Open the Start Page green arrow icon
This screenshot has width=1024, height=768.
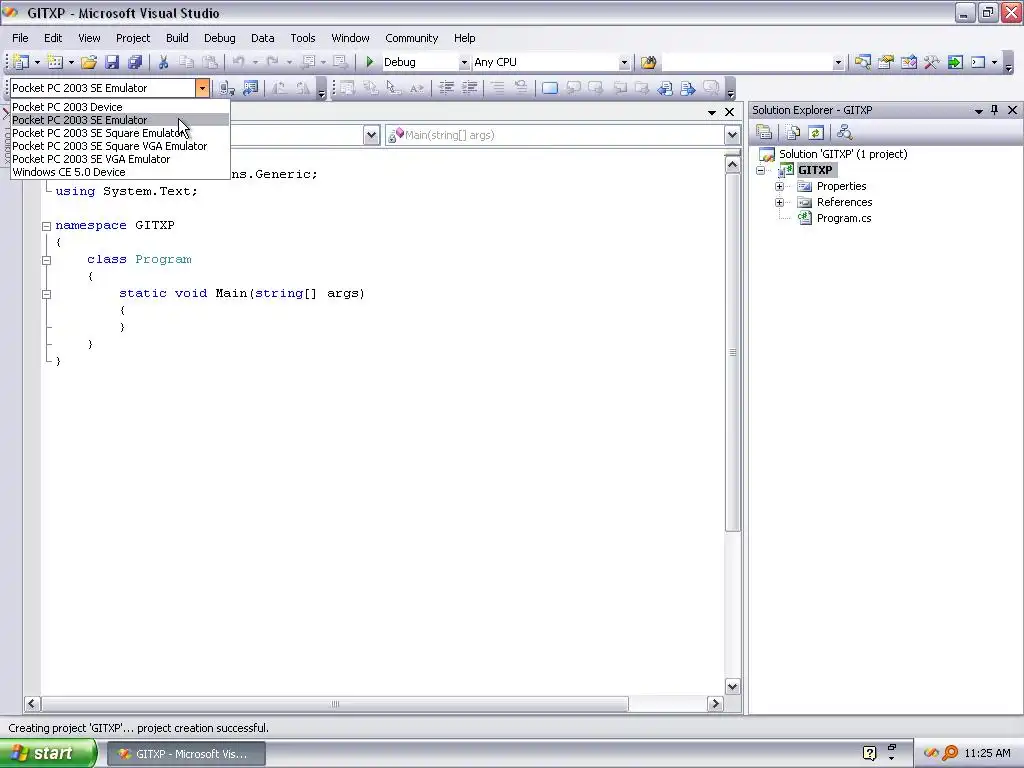coord(955,62)
